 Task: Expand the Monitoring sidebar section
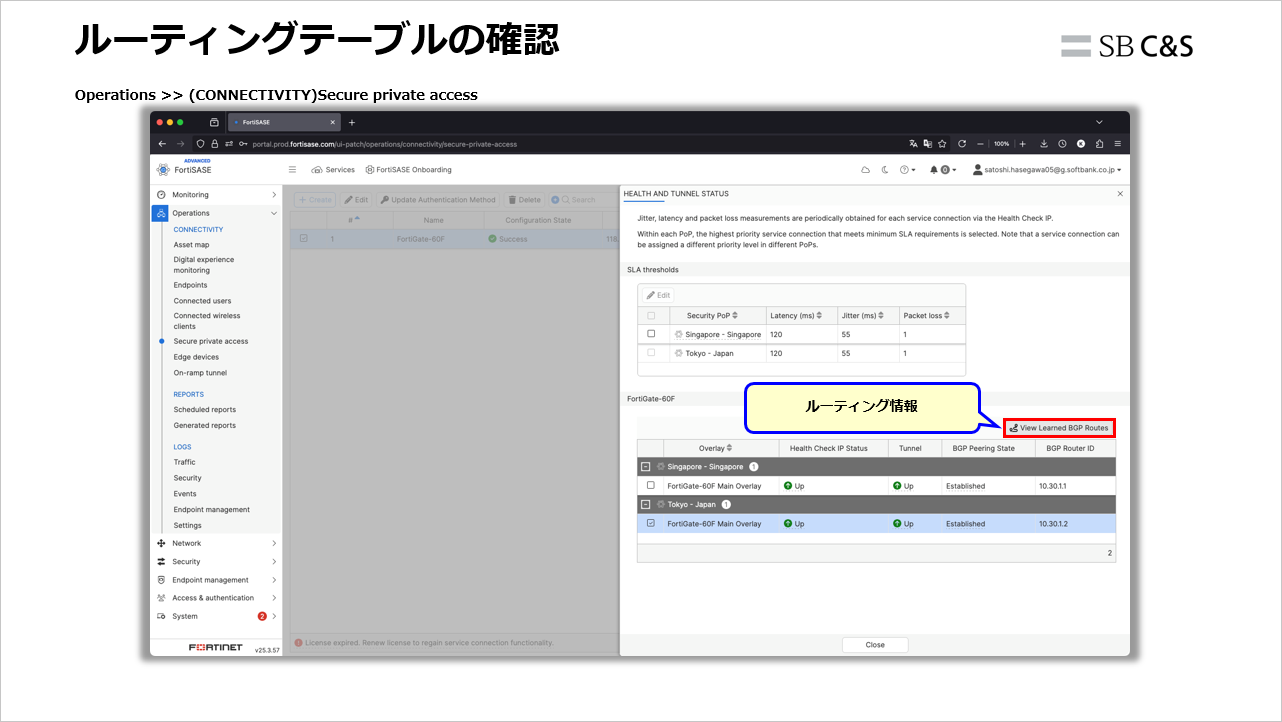coord(216,195)
